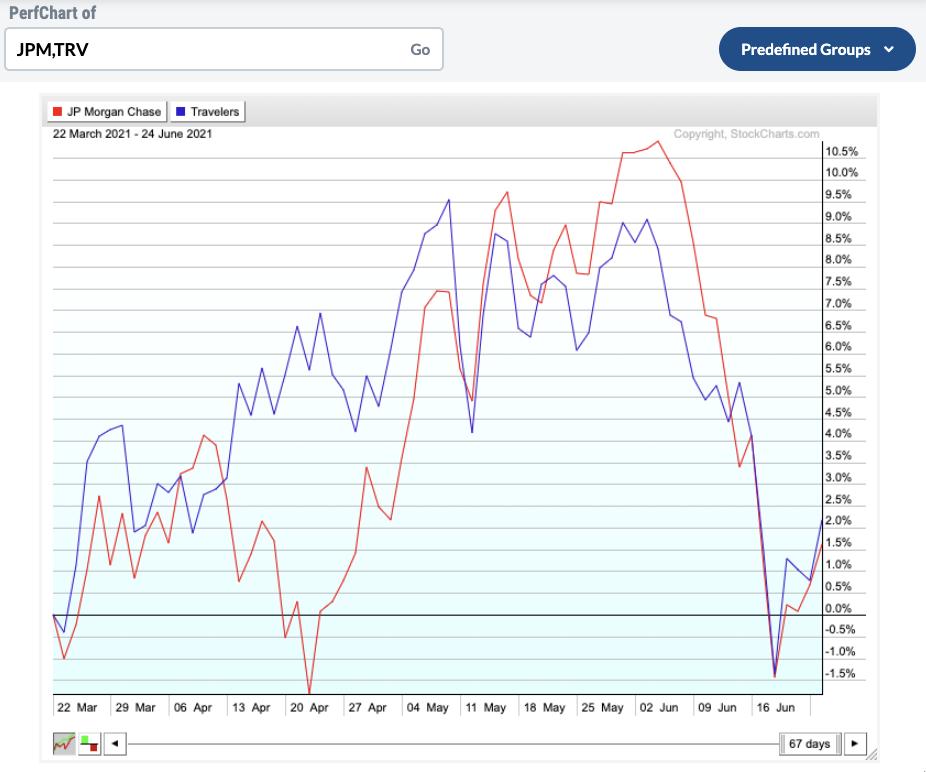Click the 0.0% baseline axis label
This screenshot has width=926, height=772.
(838, 608)
